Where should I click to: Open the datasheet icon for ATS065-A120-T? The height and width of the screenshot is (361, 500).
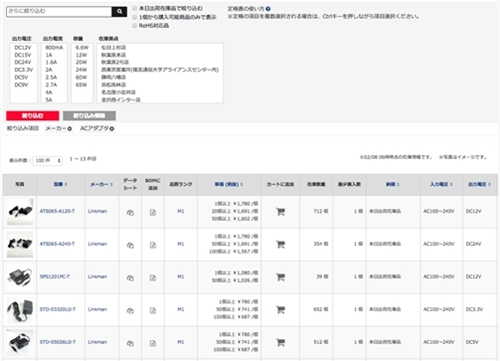(130, 212)
